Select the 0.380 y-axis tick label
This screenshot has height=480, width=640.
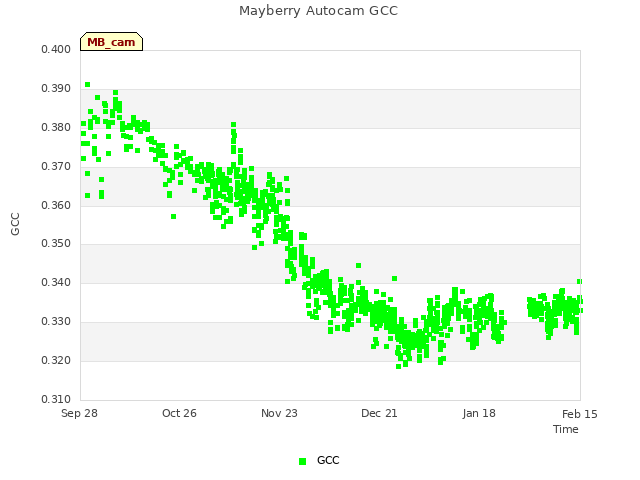56,128
